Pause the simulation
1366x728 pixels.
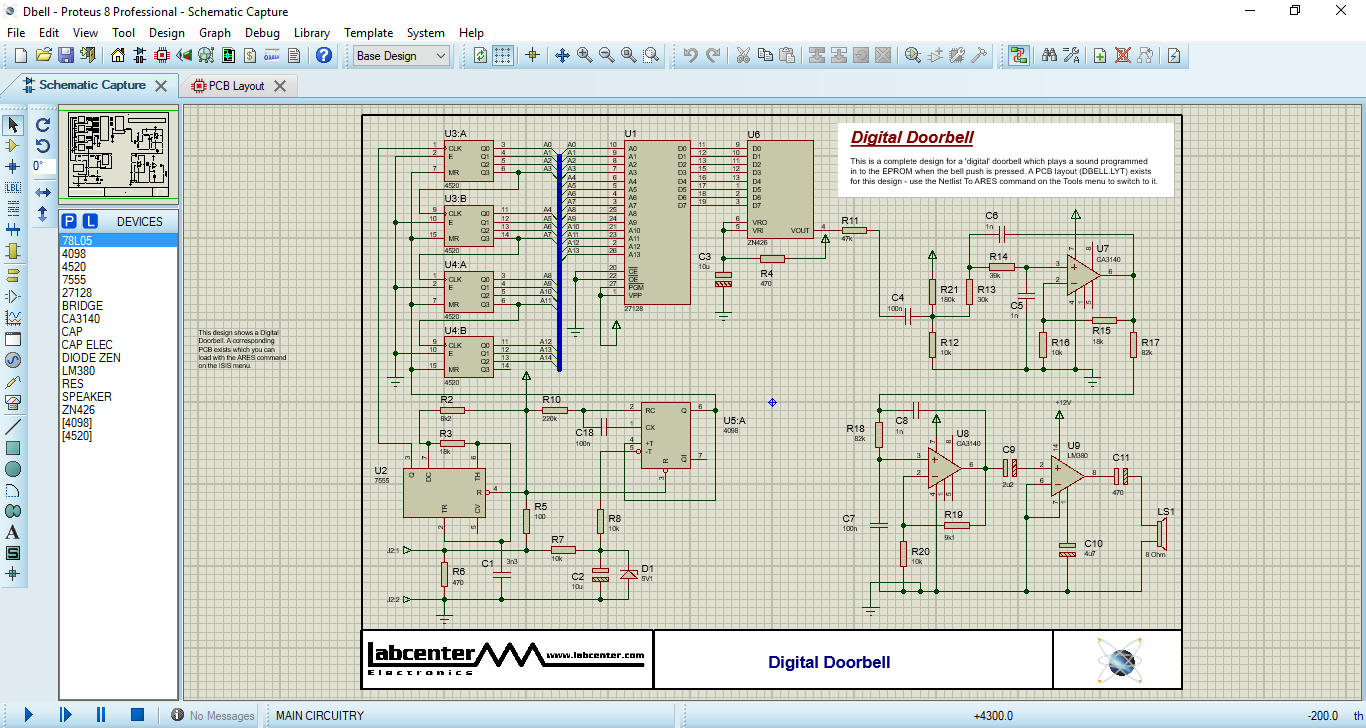pyautogui.click(x=101, y=715)
